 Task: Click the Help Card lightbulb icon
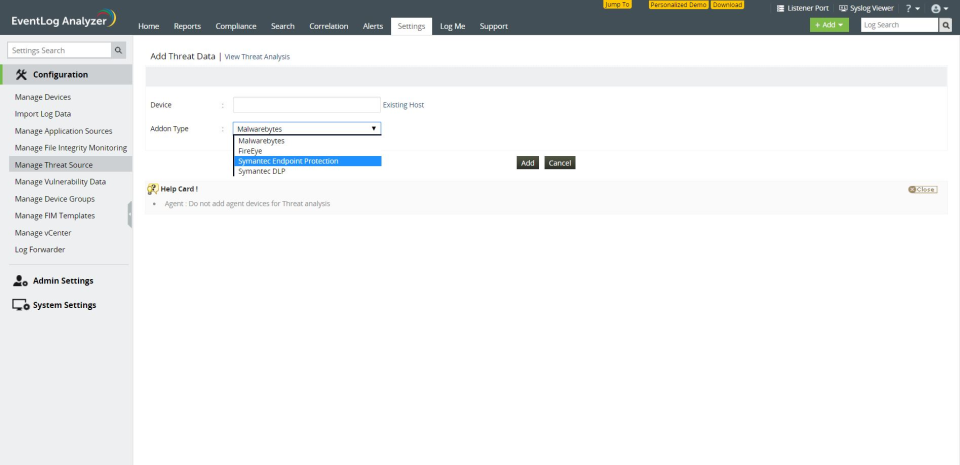[153, 189]
